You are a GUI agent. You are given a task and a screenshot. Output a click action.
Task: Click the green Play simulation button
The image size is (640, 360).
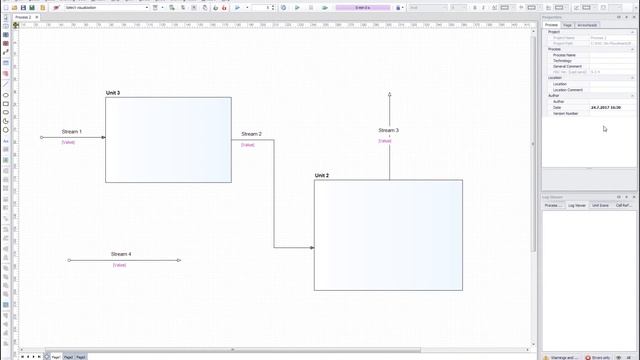[x=297, y=8]
